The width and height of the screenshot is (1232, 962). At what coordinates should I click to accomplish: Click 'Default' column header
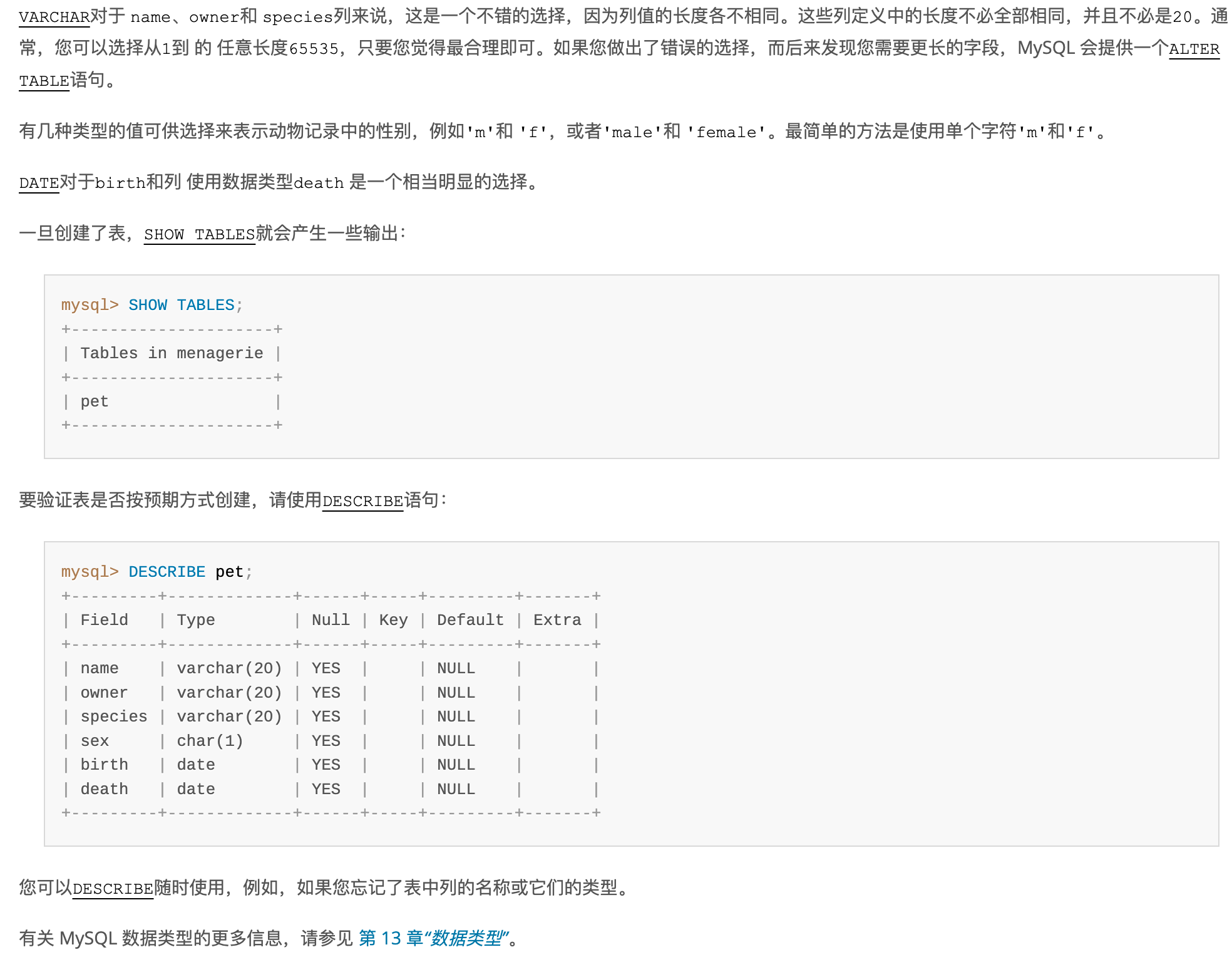pos(470,620)
